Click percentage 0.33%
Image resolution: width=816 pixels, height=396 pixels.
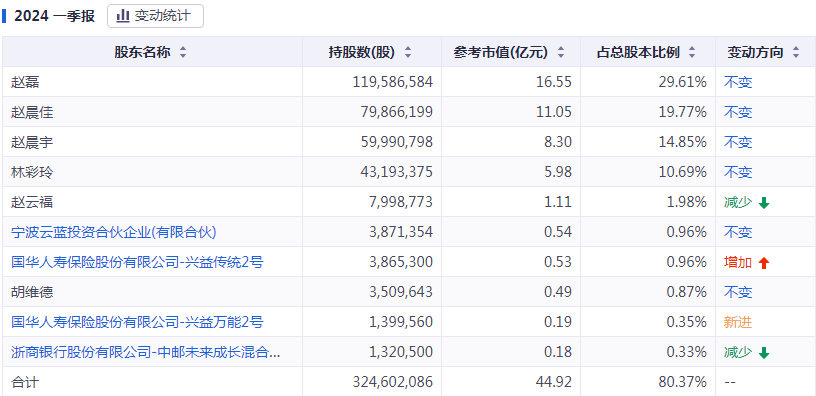click(686, 352)
